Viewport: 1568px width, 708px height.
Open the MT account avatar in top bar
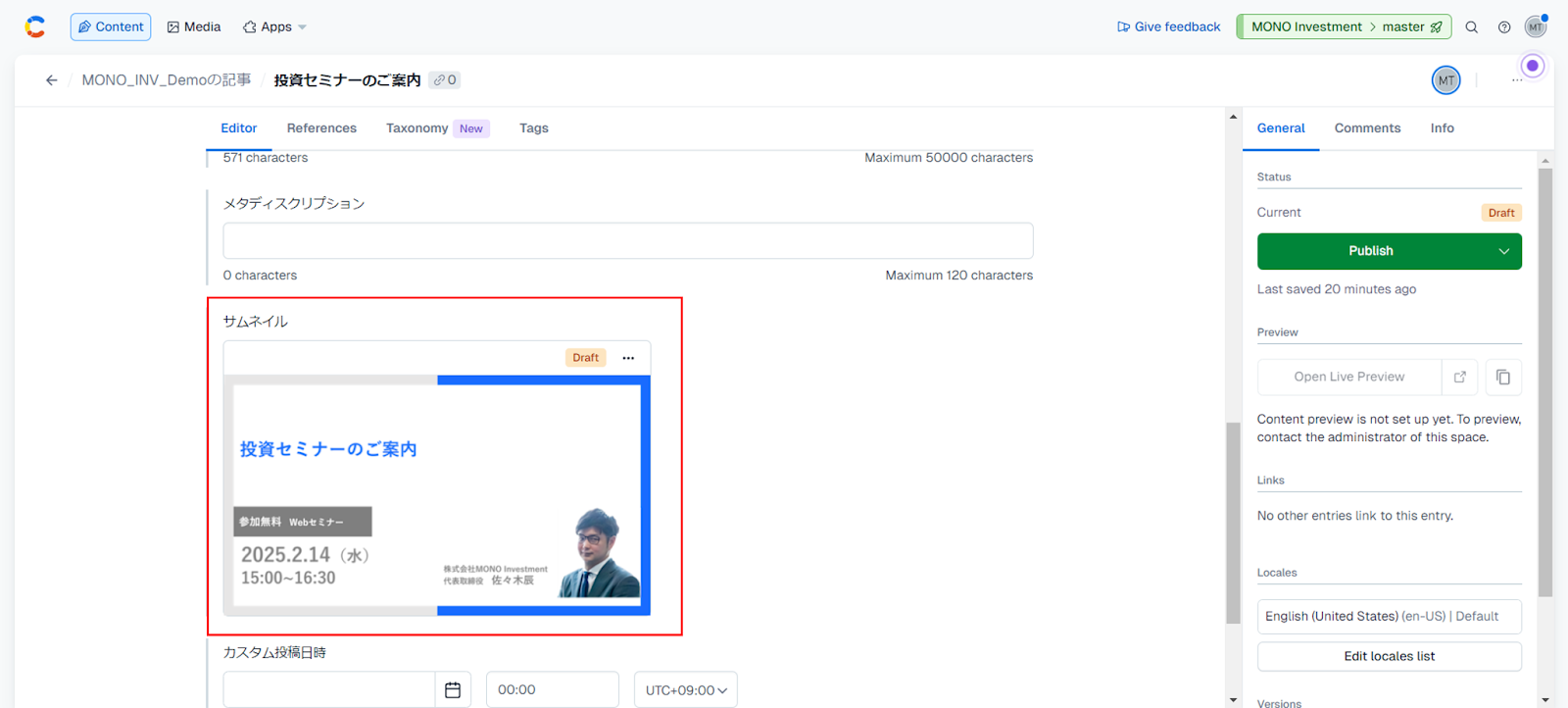pyautogui.click(x=1536, y=26)
